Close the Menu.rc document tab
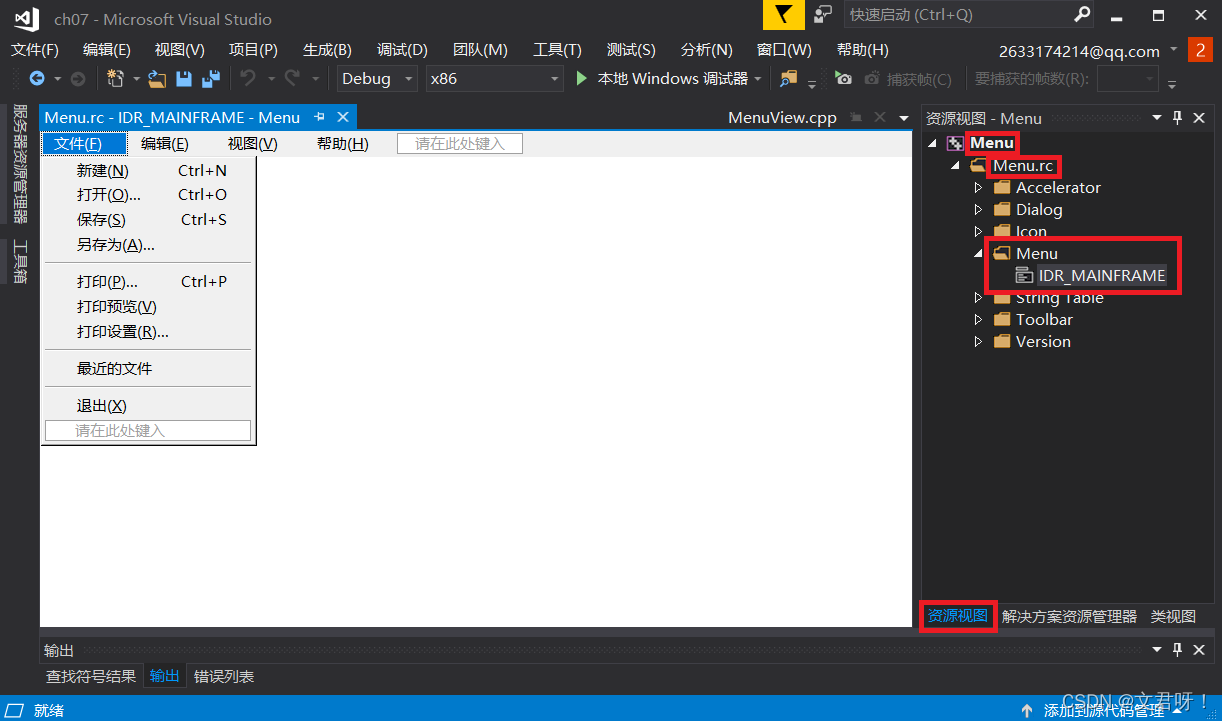This screenshot has width=1222, height=721. point(342,117)
